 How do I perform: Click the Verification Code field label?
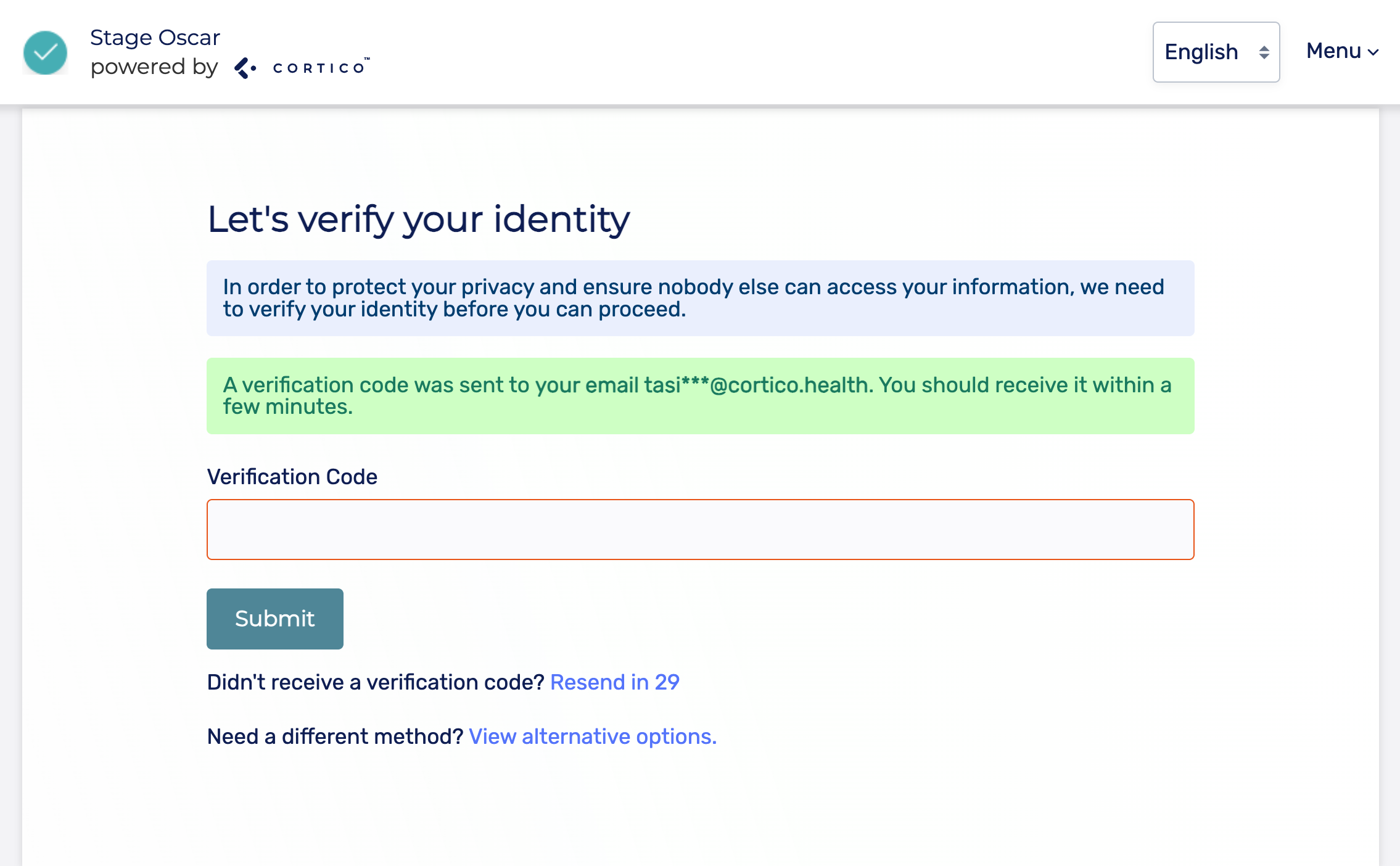(x=292, y=477)
